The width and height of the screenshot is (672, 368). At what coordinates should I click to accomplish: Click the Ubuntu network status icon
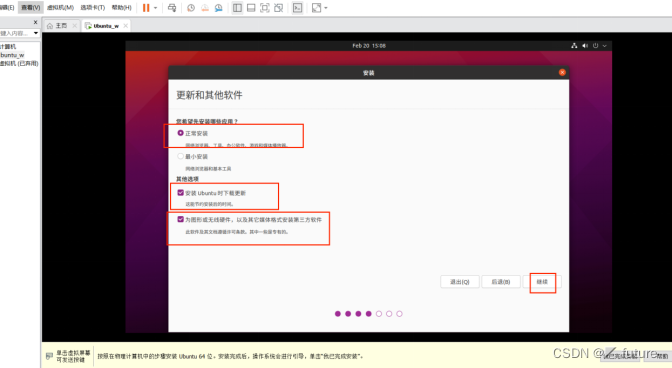pos(574,45)
